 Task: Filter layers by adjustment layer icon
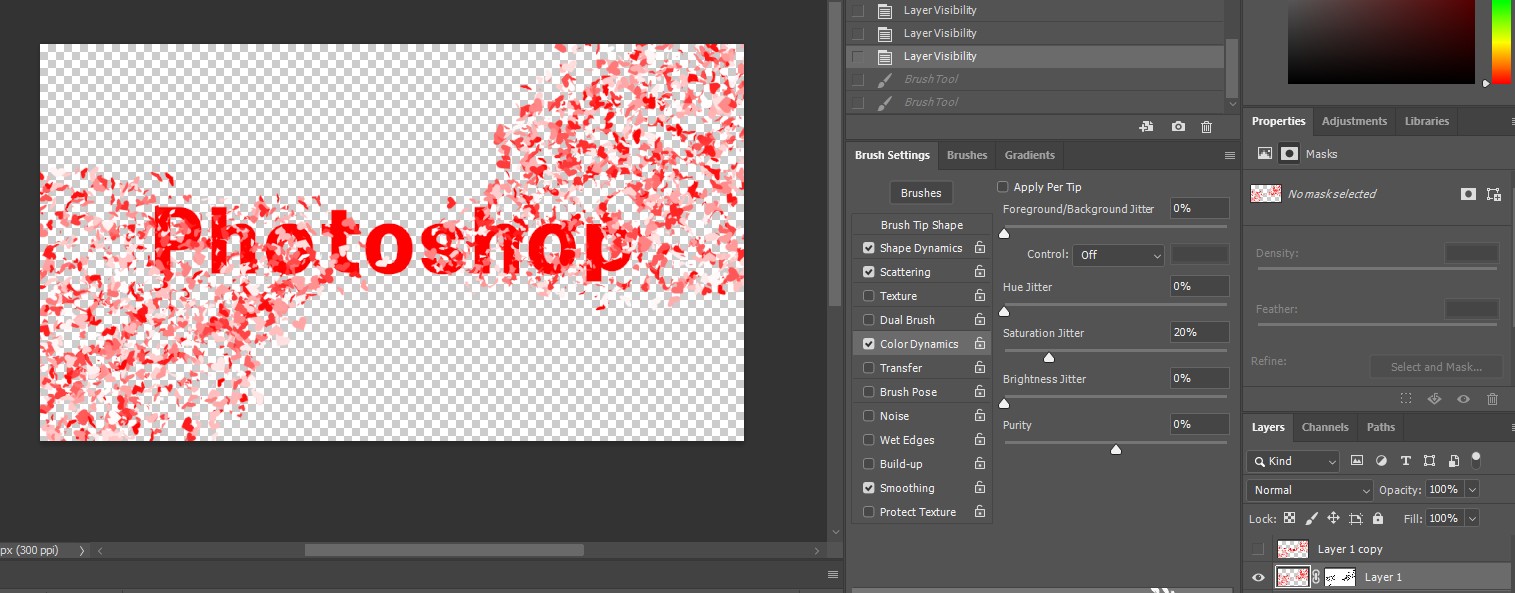[x=1381, y=461]
